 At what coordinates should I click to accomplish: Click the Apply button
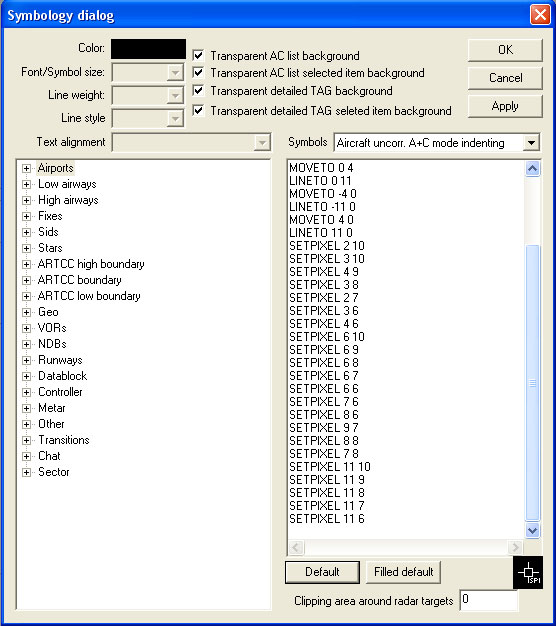[x=505, y=106]
